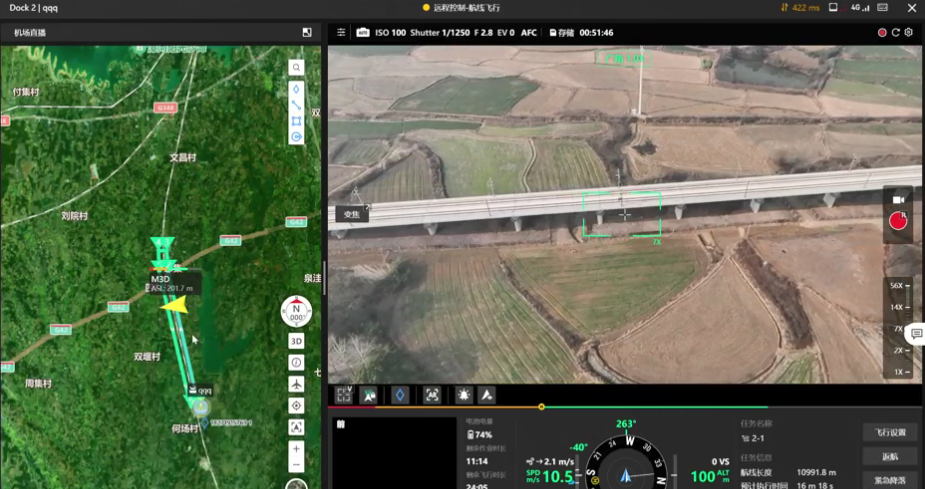
Task: Reset map orientation with north compass
Action: [296, 310]
